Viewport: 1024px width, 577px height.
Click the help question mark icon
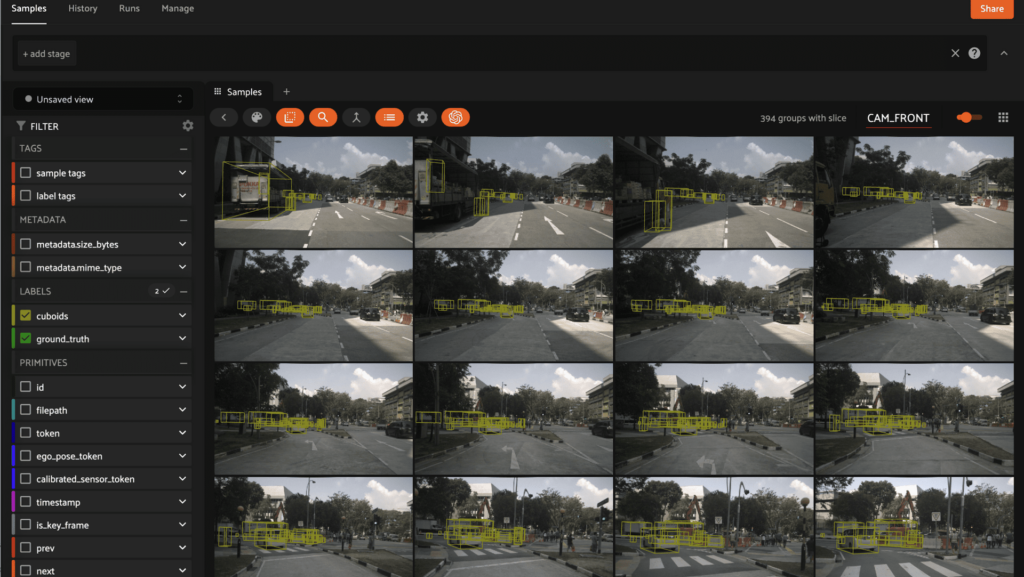pos(974,54)
